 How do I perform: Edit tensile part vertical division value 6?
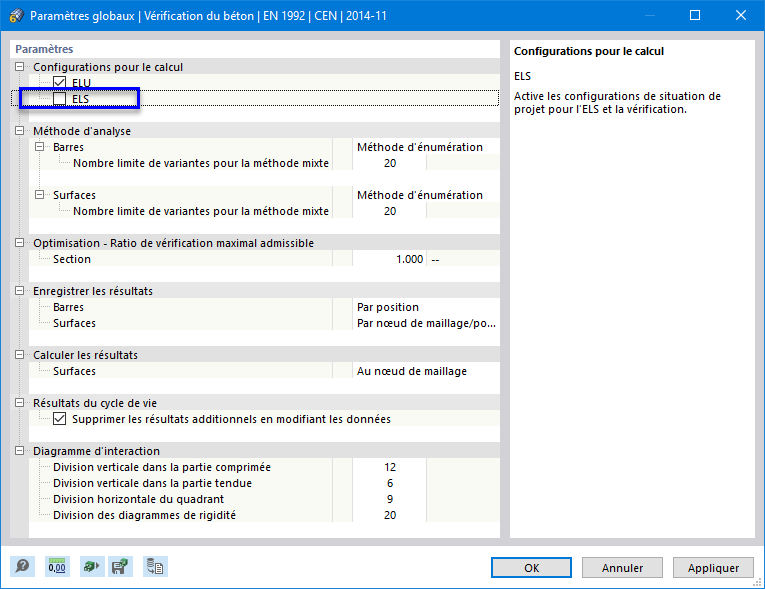pyautogui.click(x=389, y=483)
